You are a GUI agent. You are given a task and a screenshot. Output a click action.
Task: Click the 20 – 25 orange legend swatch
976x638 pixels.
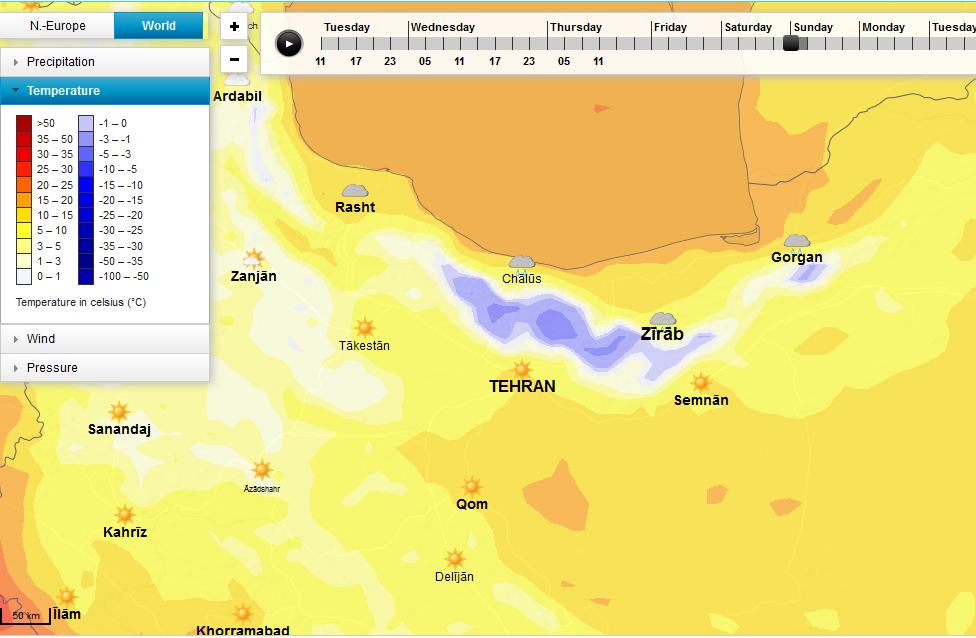tap(24, 185)
